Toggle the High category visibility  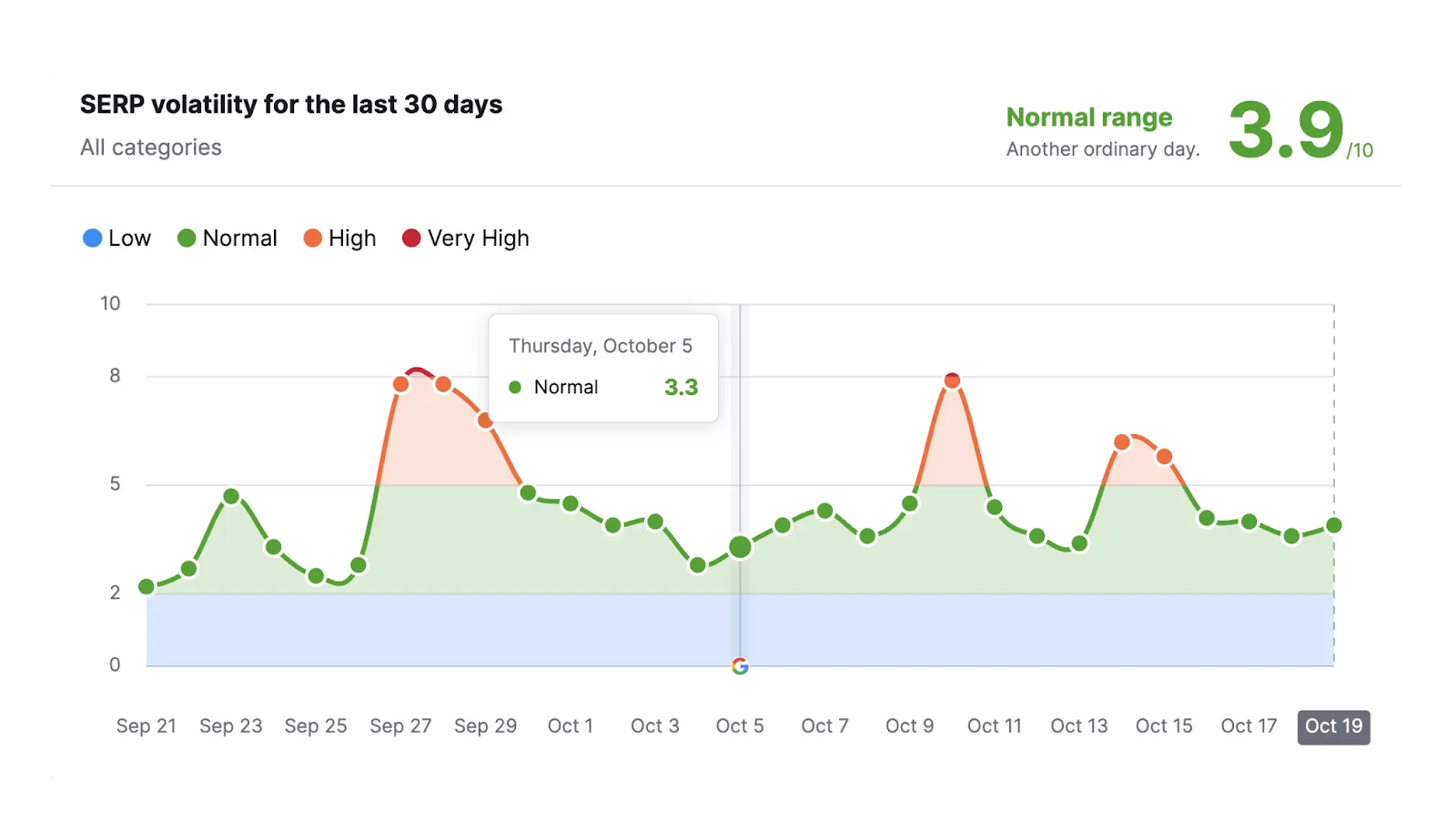[339, 238]
